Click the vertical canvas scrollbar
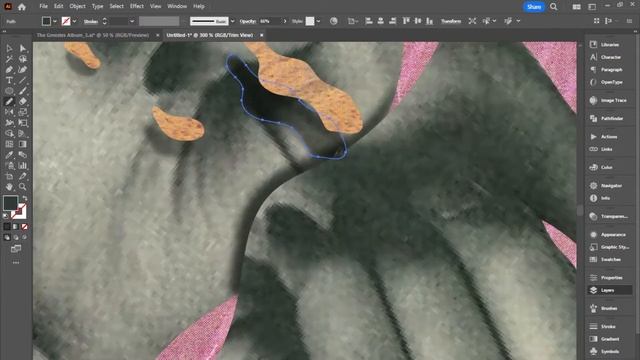 tap(580, 210)
